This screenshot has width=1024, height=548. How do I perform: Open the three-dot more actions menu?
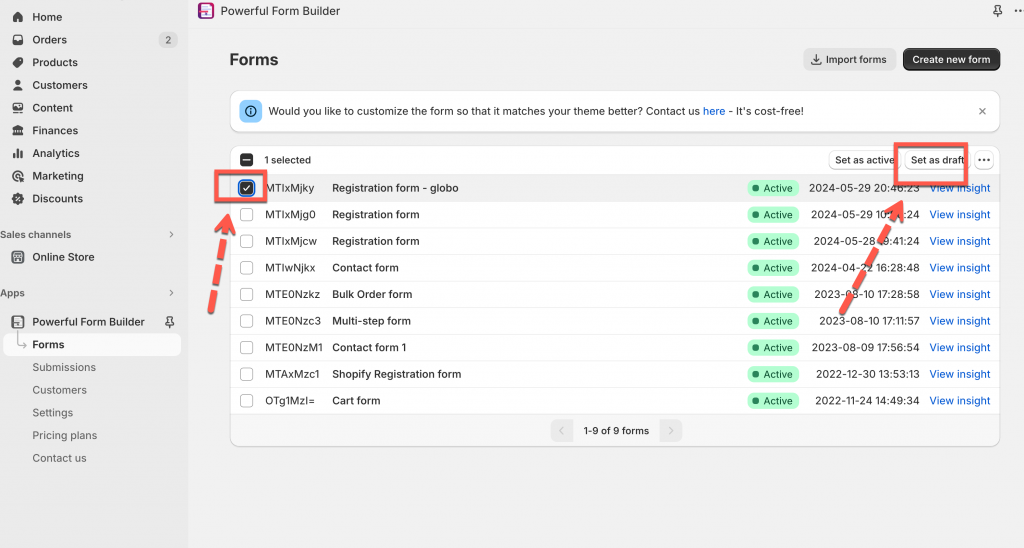click(984, 160)
